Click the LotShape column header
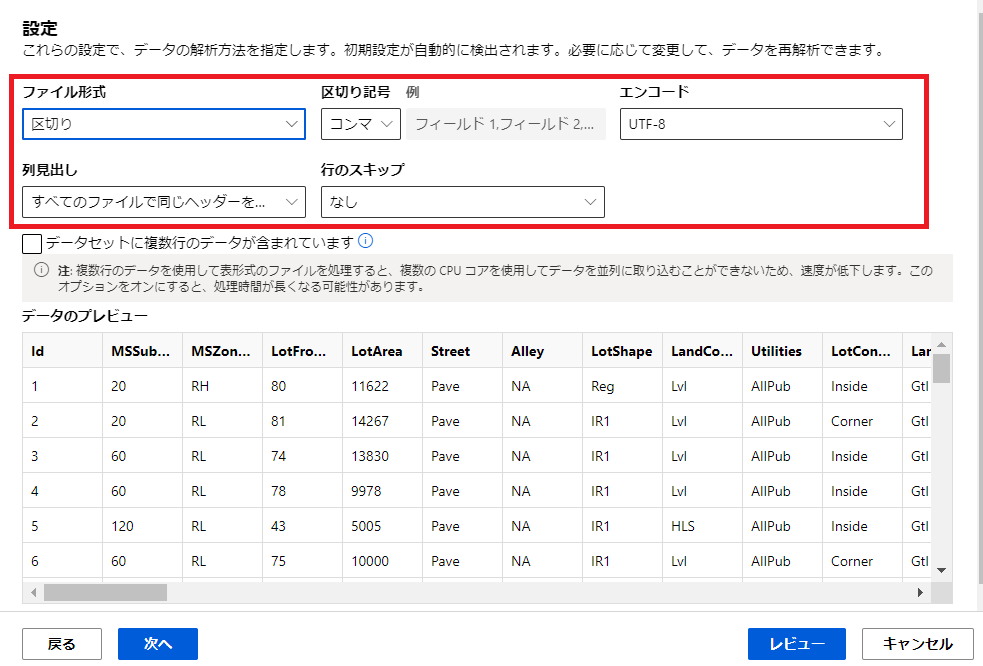Viewport: 983px width, 666px height. pyautogui.click(x=623, y=351)
